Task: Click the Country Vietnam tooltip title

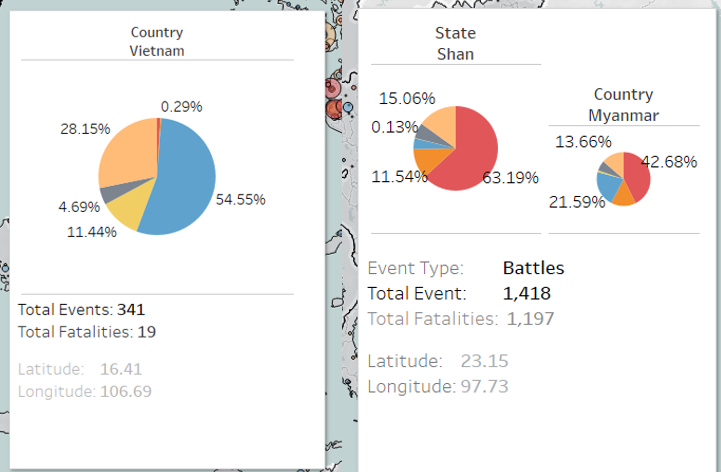Action: (157, 42)
